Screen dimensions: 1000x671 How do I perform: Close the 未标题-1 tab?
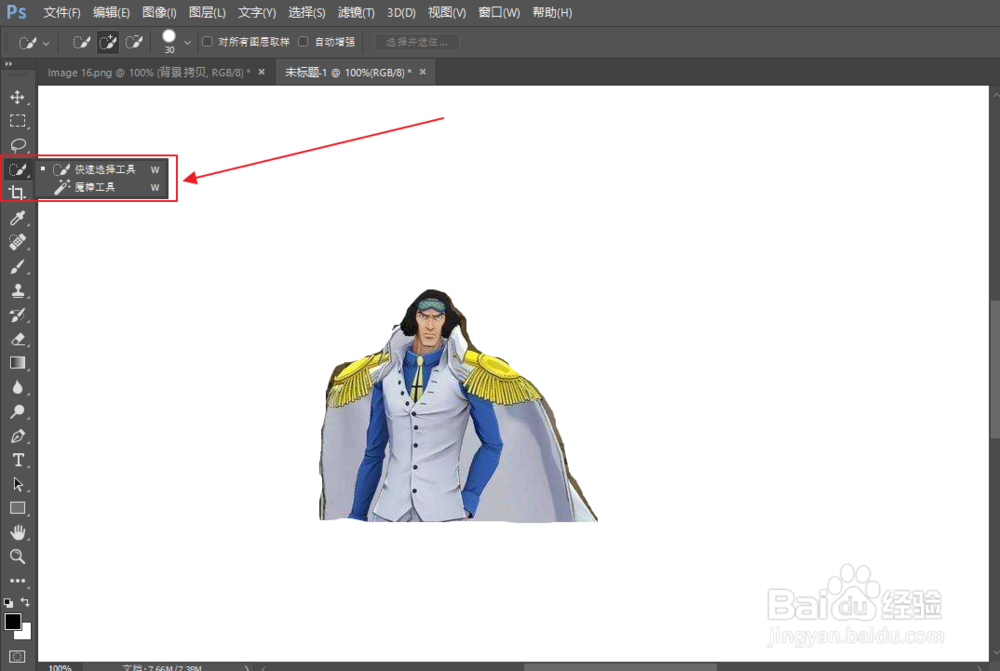pos(422,72)
